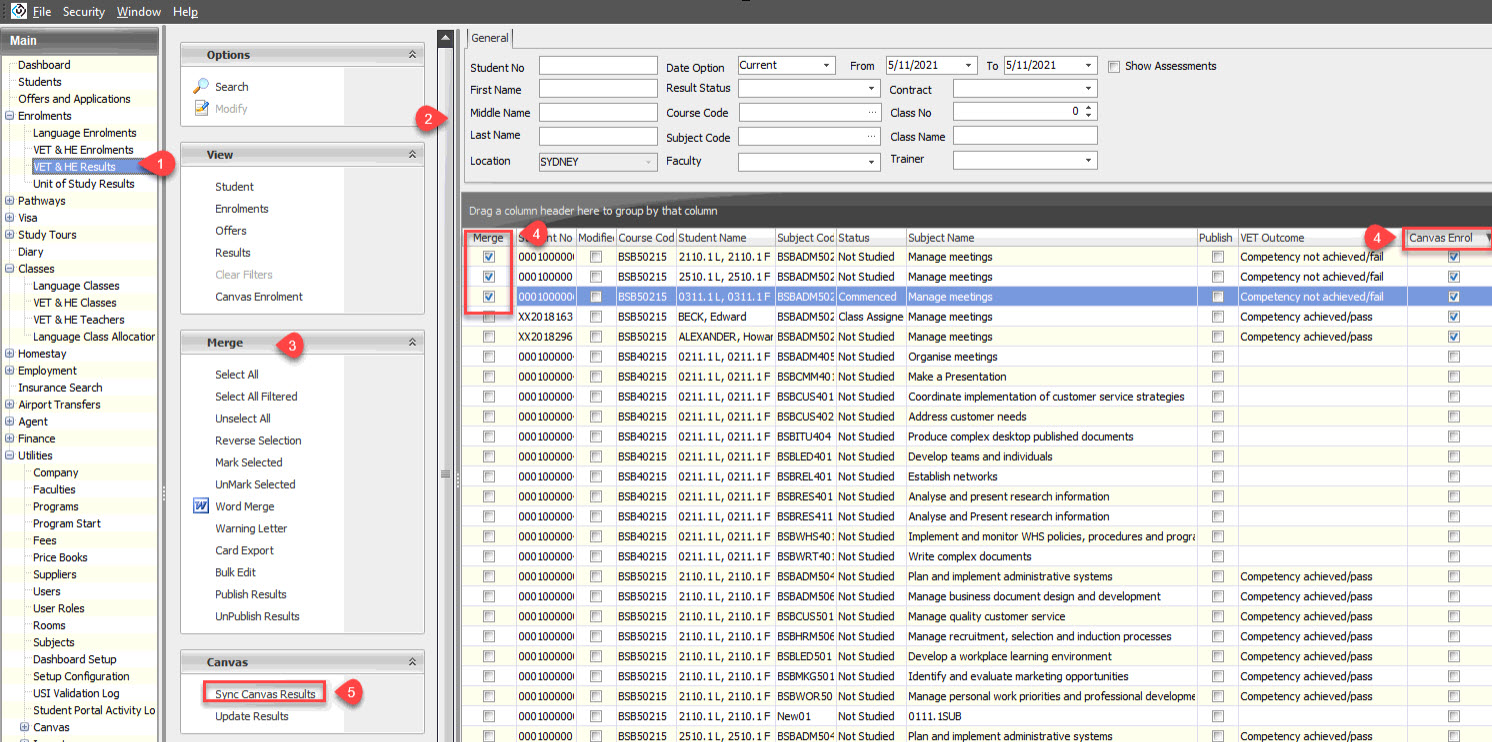Screen dimensions: 1492x742
Task: Click the Student No input field
Action: 597,66
